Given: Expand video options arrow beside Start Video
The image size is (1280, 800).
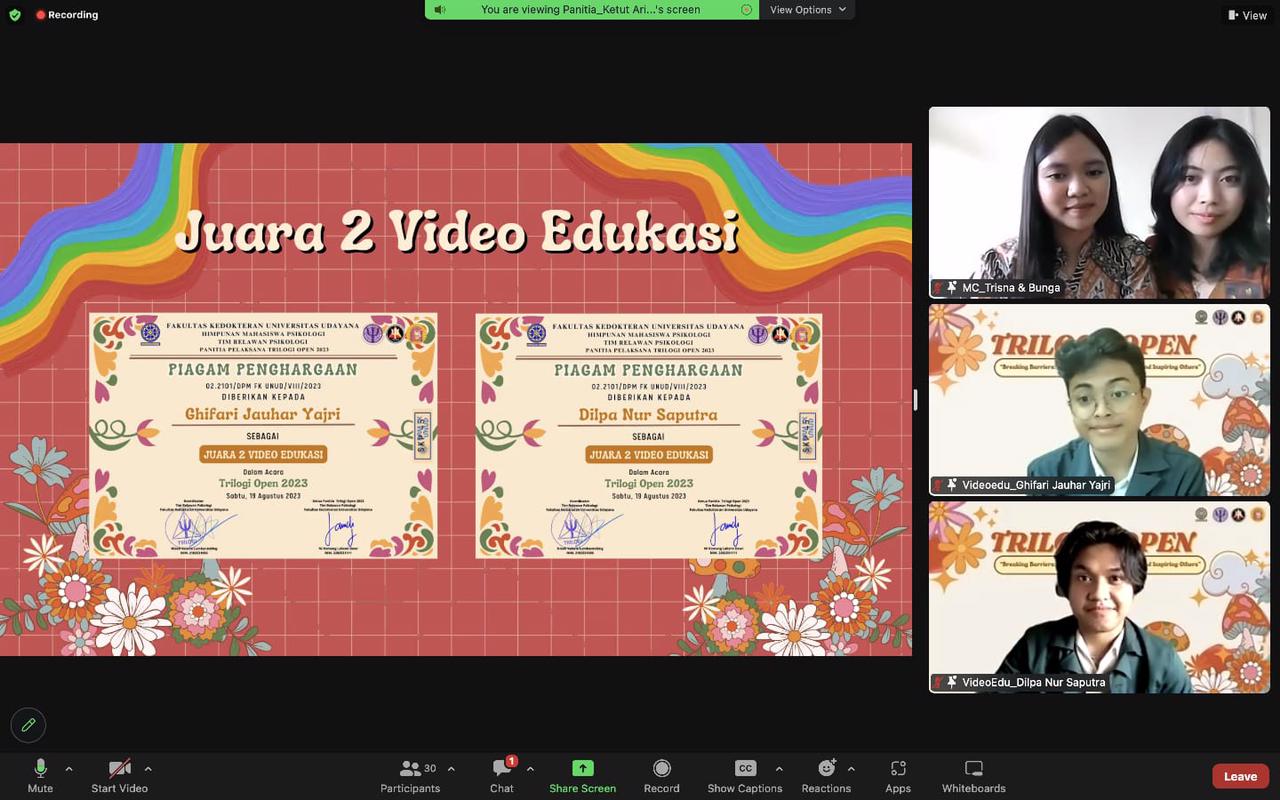Looking at the screenshot, I should pos(148,769).
